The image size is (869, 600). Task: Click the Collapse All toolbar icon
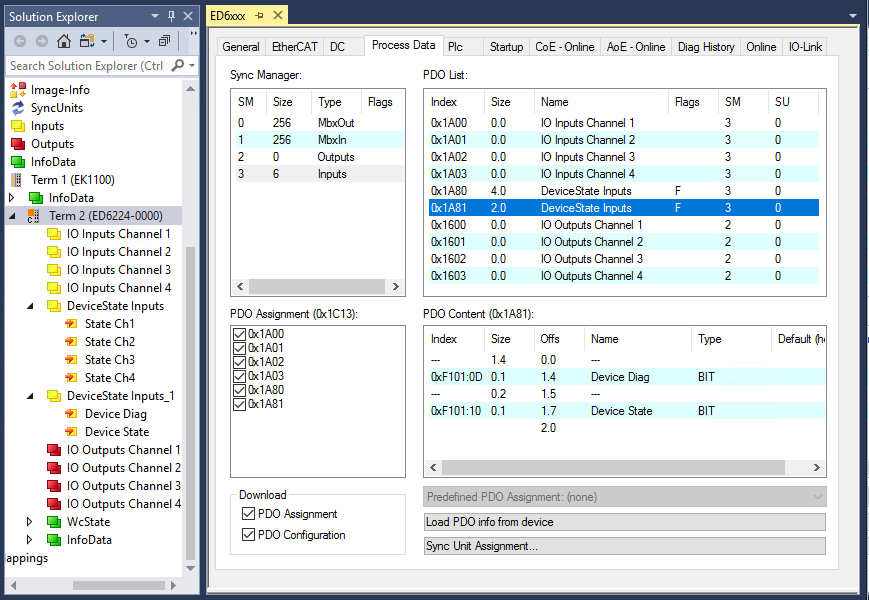(x=164, y=41)
